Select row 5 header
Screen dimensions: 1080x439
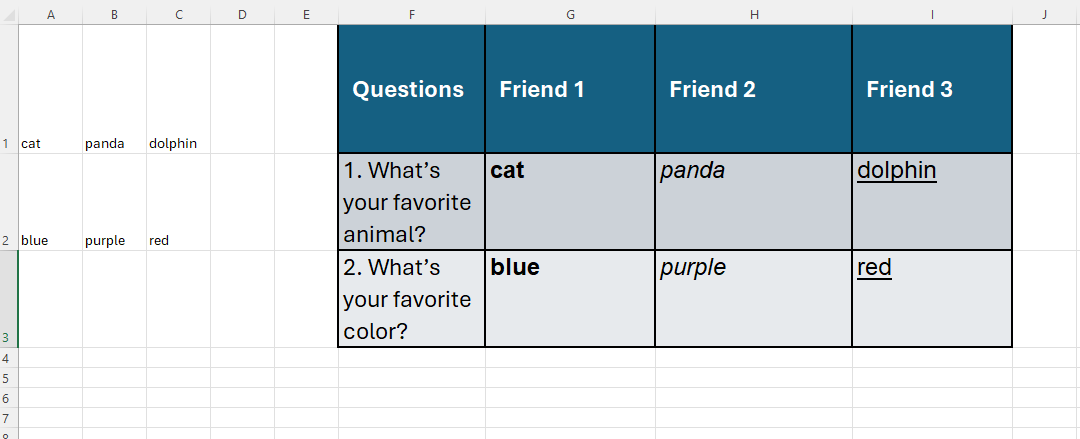click(9, 378)
